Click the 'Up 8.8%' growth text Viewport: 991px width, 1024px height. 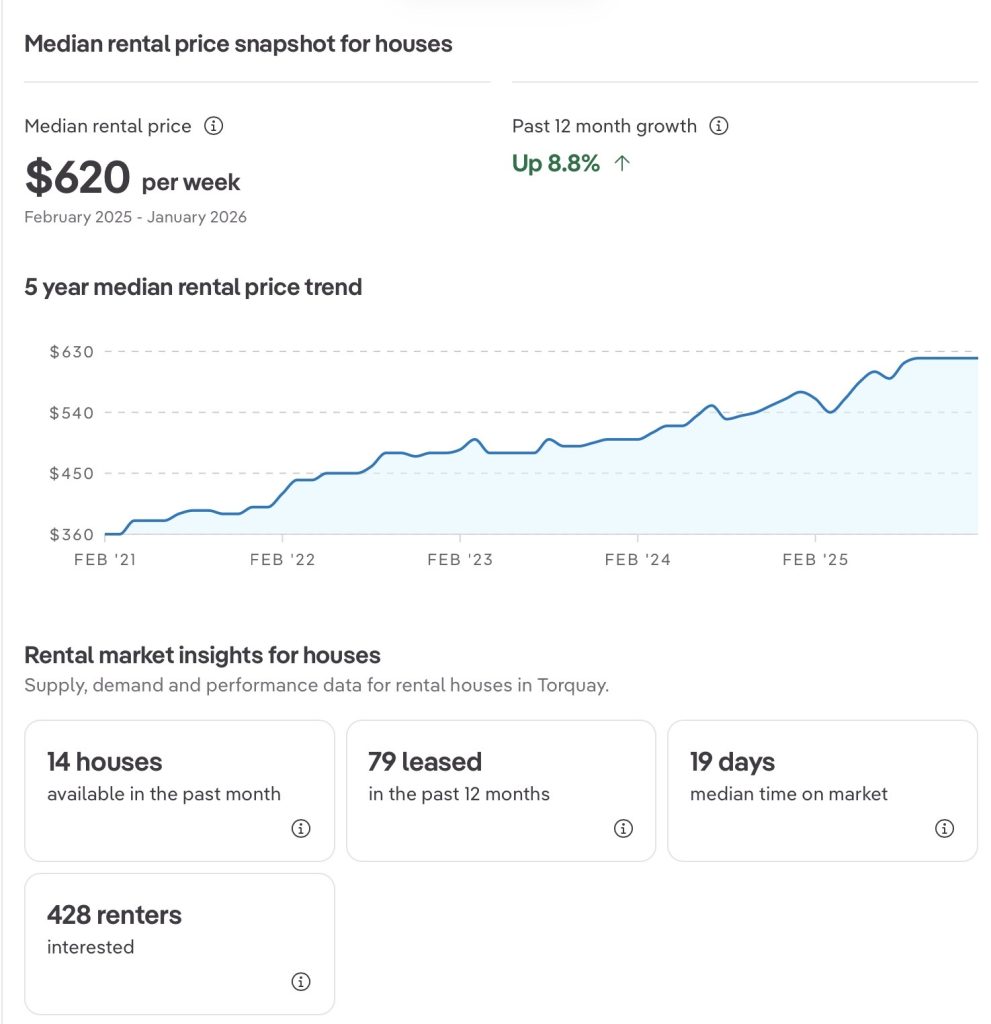click(x=556, y=164)
